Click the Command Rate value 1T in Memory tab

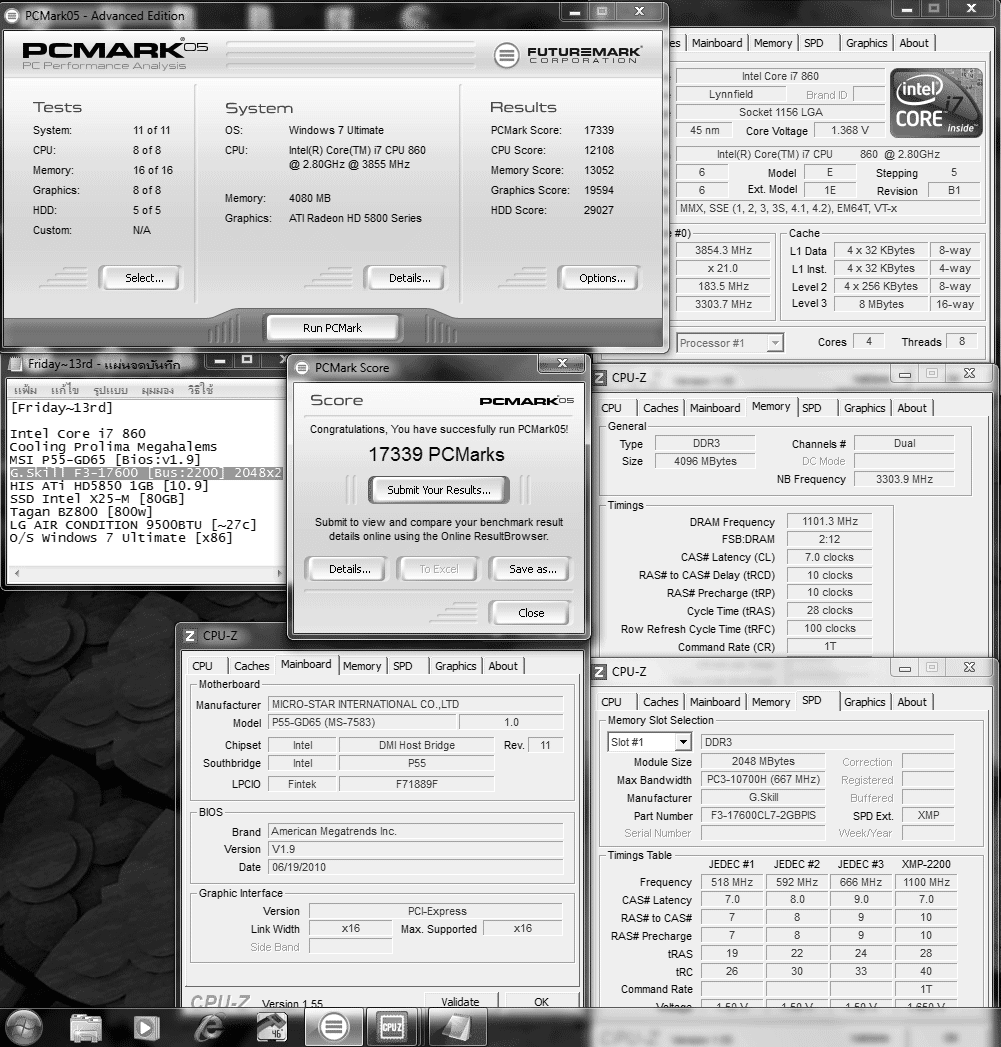tap(829, 646)
